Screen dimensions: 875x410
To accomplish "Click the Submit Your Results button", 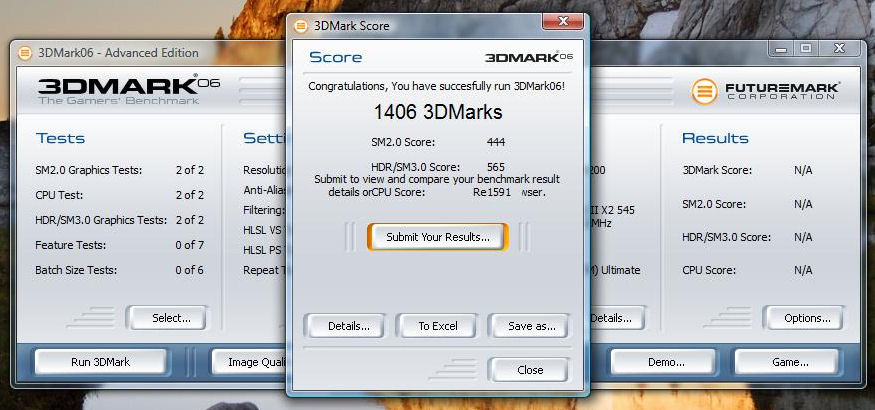I will coord(438,237).
